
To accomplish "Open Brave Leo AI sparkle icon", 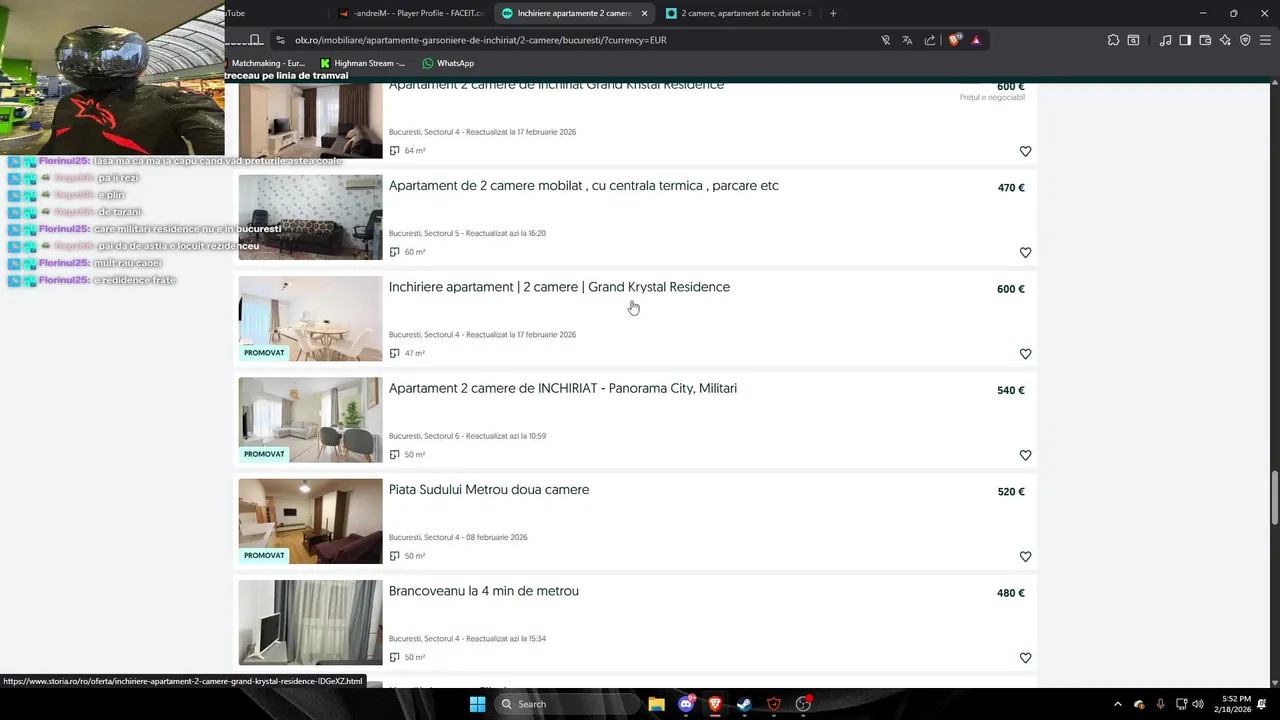I will [1225, 40].
